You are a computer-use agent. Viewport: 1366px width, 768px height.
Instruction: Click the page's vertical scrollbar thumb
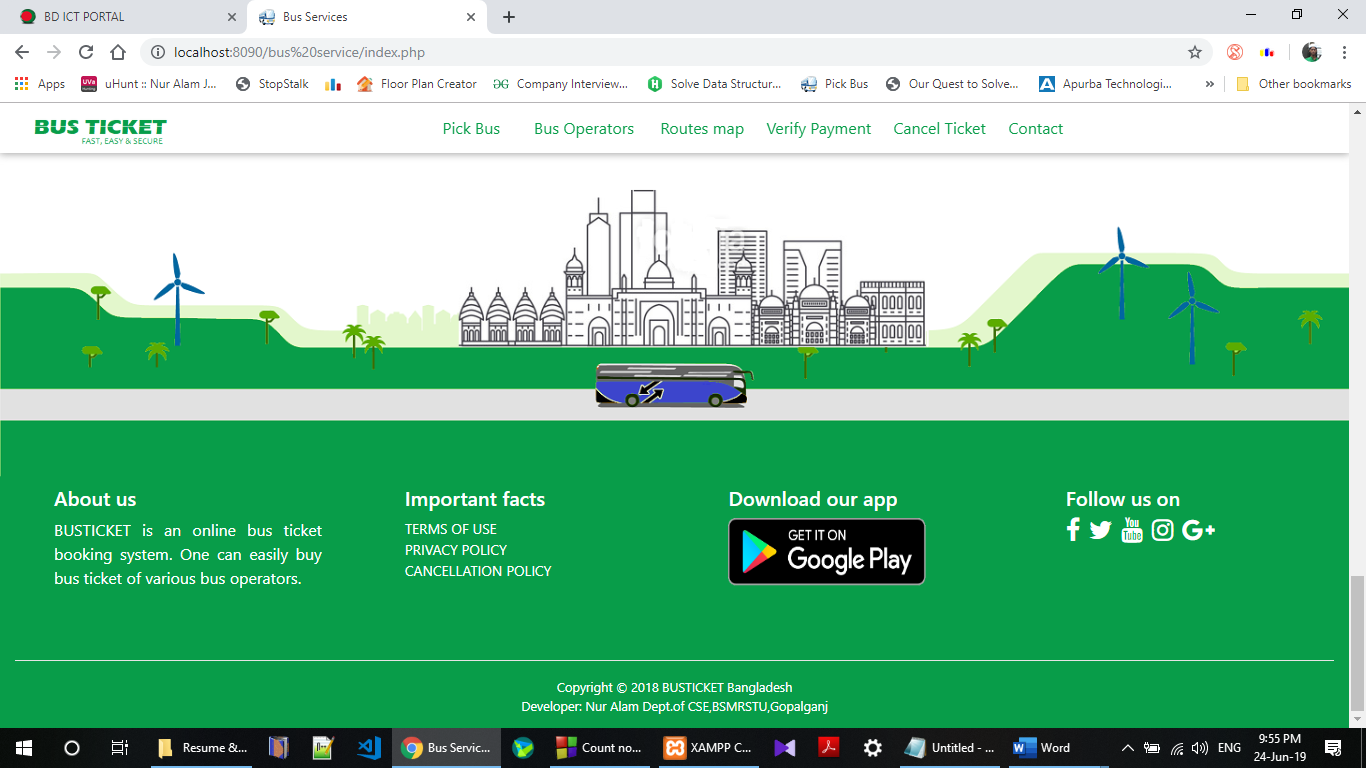pyautogui.click(x=1357, y=642)
